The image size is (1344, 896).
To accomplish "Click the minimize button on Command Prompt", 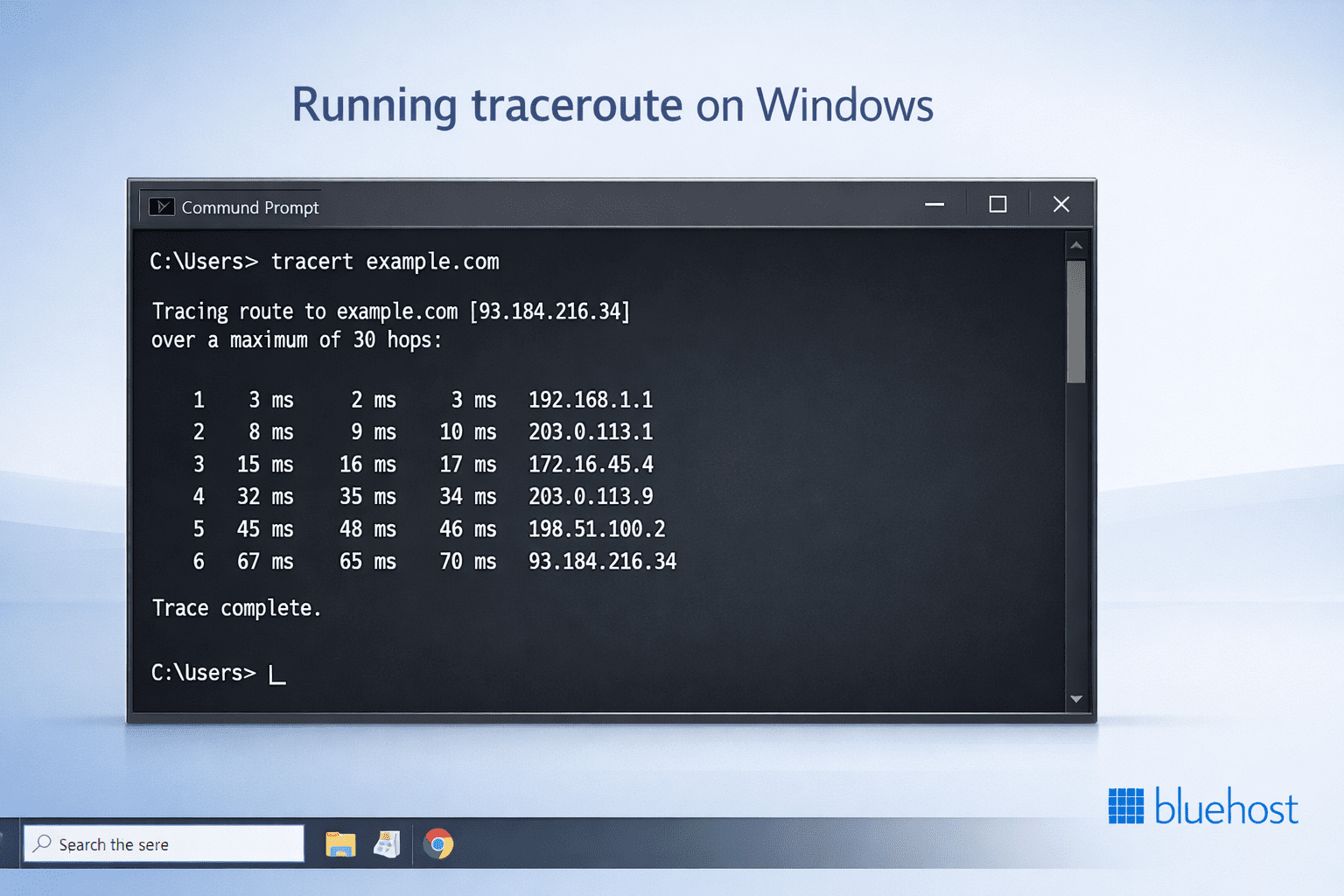I will click(934, 204).
